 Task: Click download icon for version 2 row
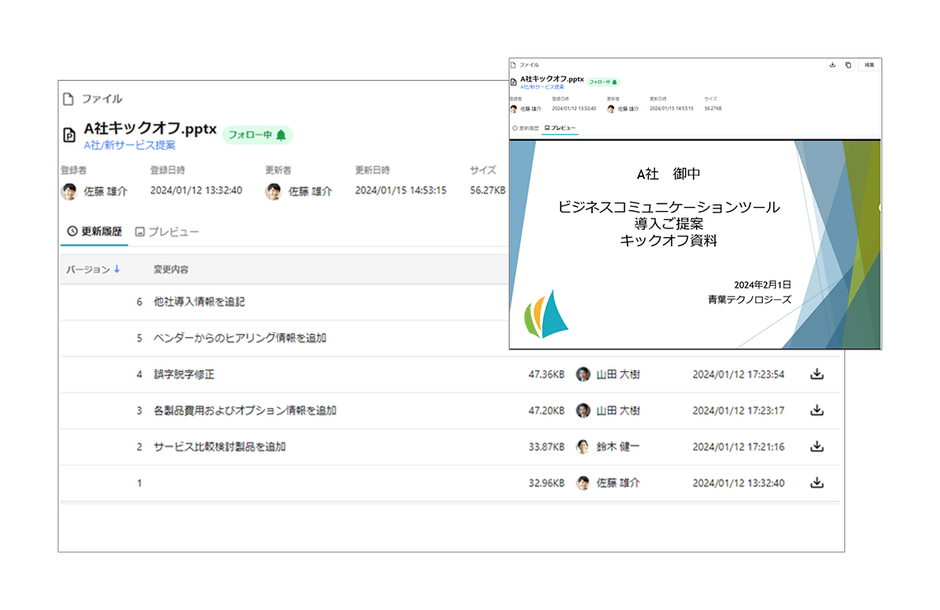click(x=816, y=447)
